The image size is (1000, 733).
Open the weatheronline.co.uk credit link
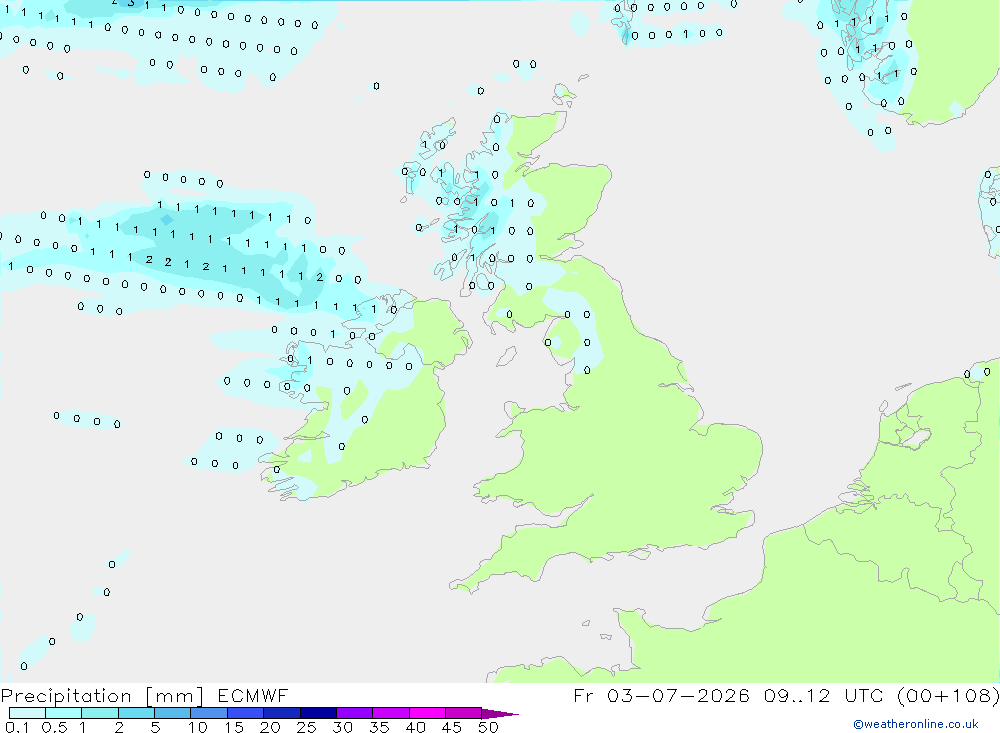(916, 724)
